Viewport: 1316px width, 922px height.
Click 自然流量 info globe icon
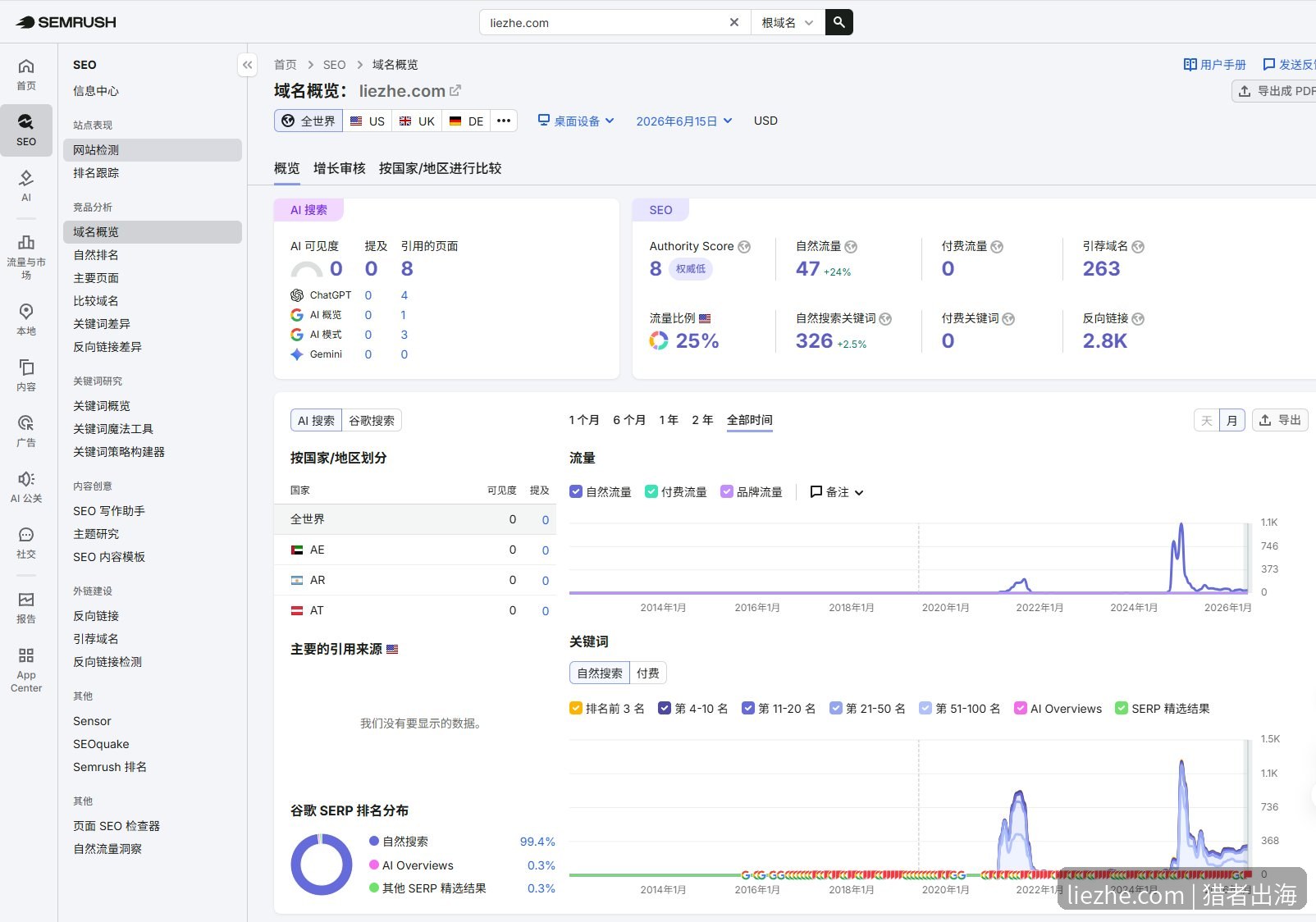point(851,247)
